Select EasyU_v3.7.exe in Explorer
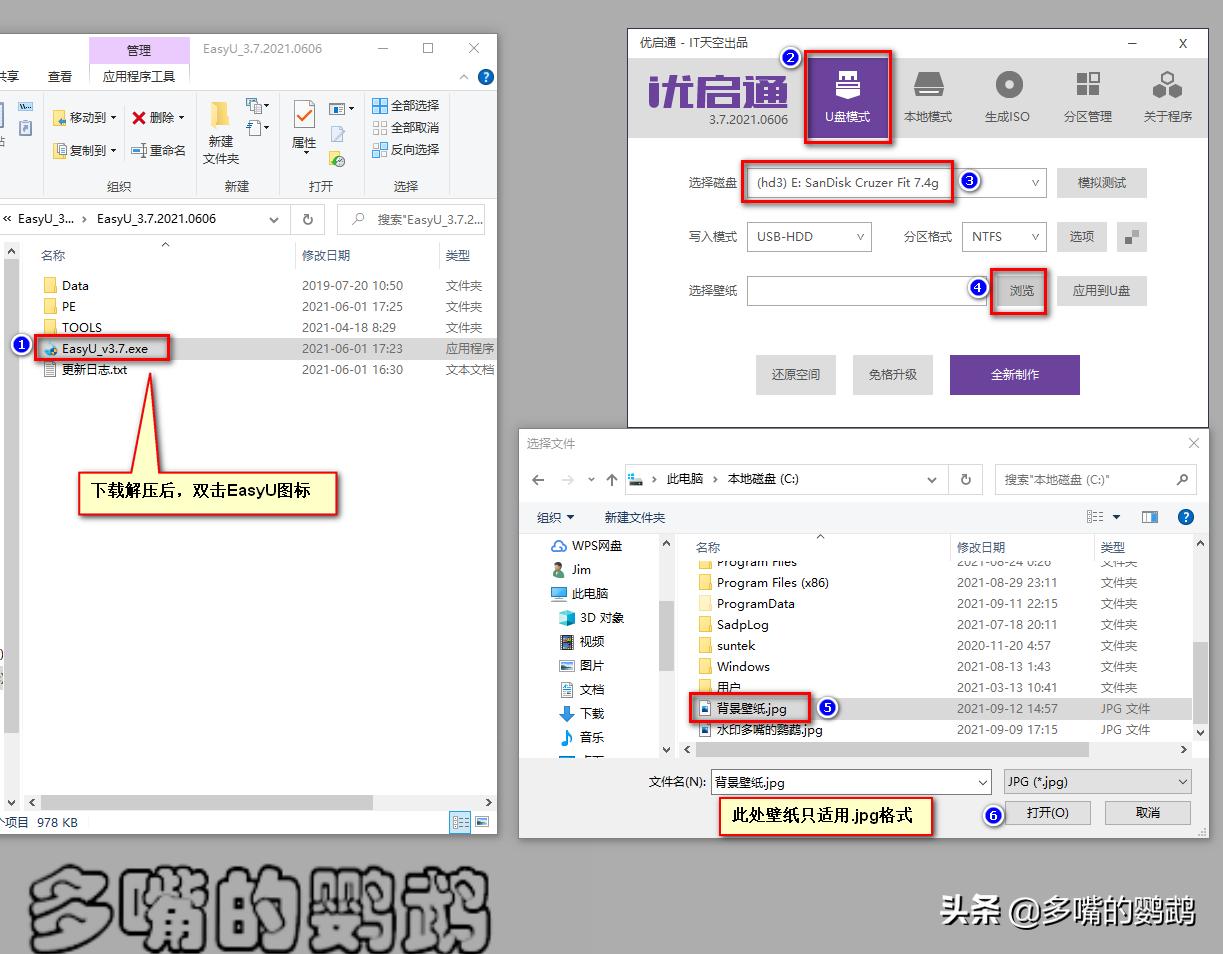The width and height of the screenshot is (1223, 954). point(104,348)
